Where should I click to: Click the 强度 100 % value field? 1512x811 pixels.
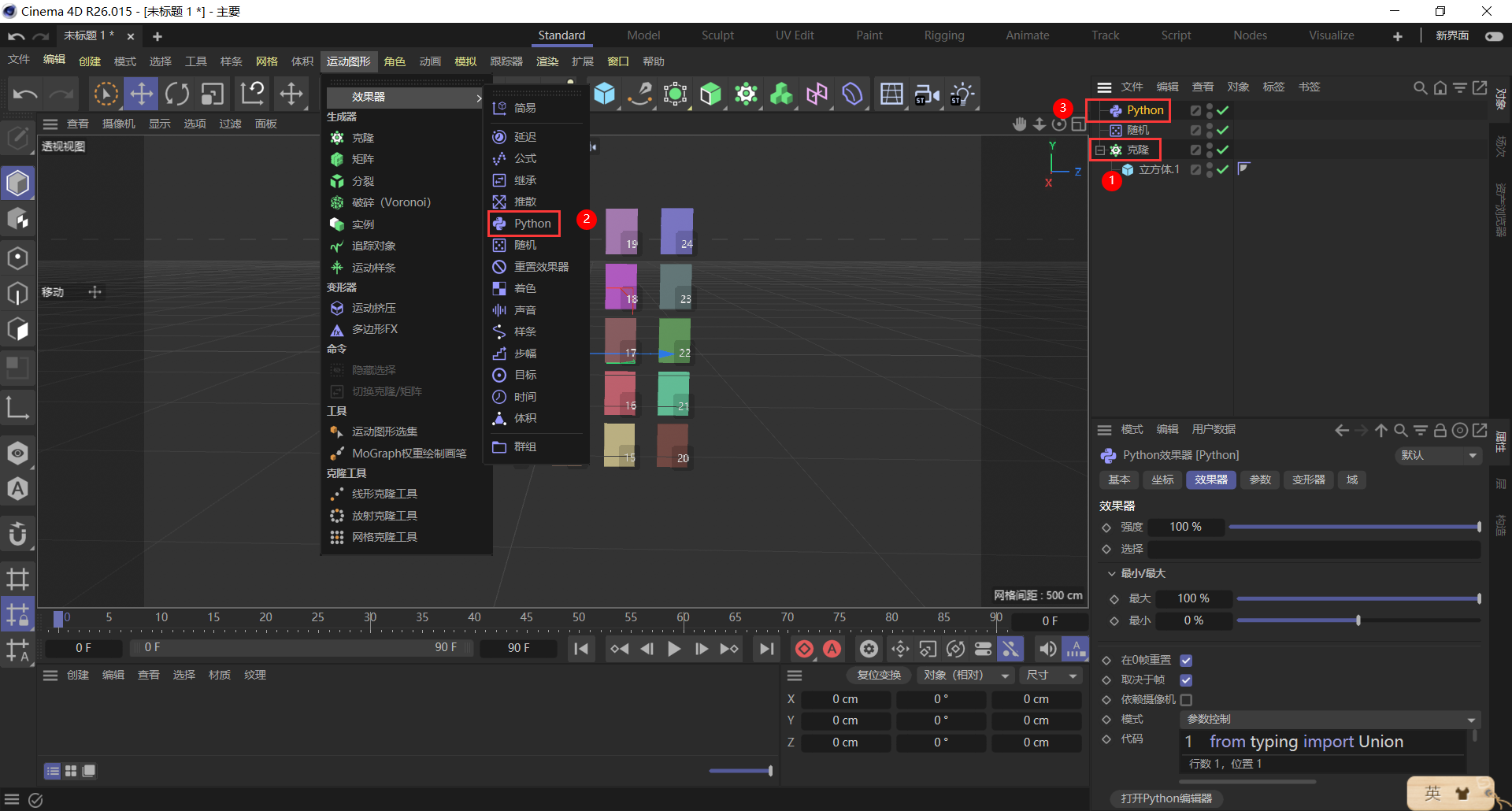coord(1185,527)
